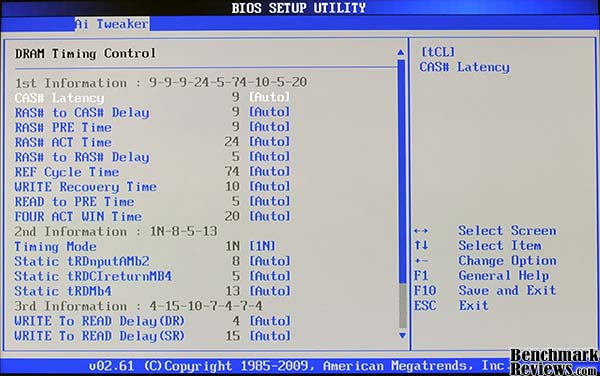Select RAS# ACT Time [Auto] value
This screenshot has width=600, height=376.
pyautogui.click(x=269, y=142)
